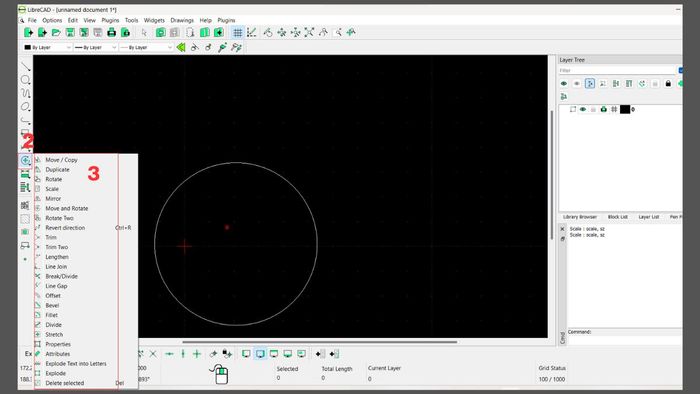Hide all layers with the grey eye icon

pos(577,83)
